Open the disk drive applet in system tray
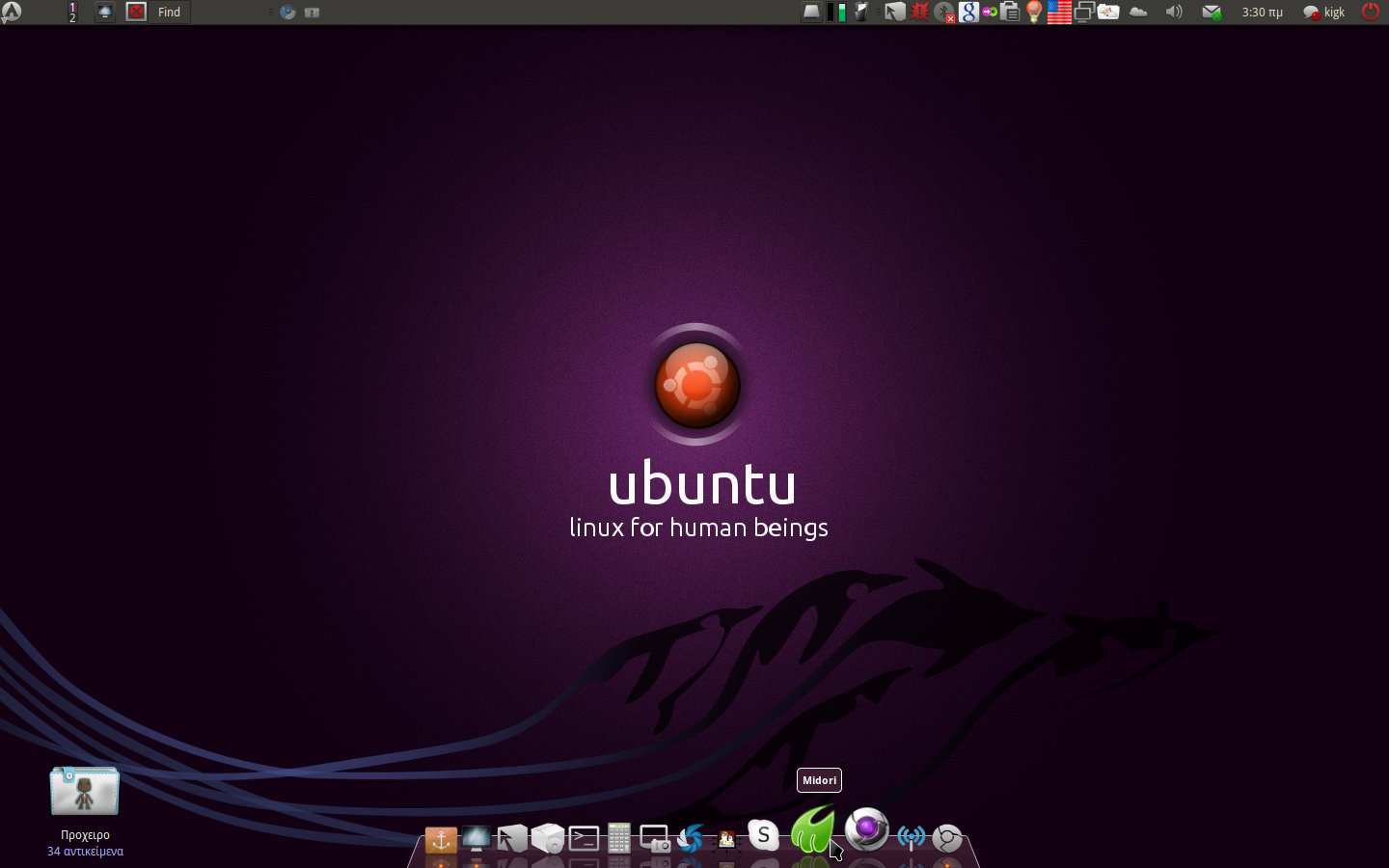The image size is (1389, 868). pos(812,12)
